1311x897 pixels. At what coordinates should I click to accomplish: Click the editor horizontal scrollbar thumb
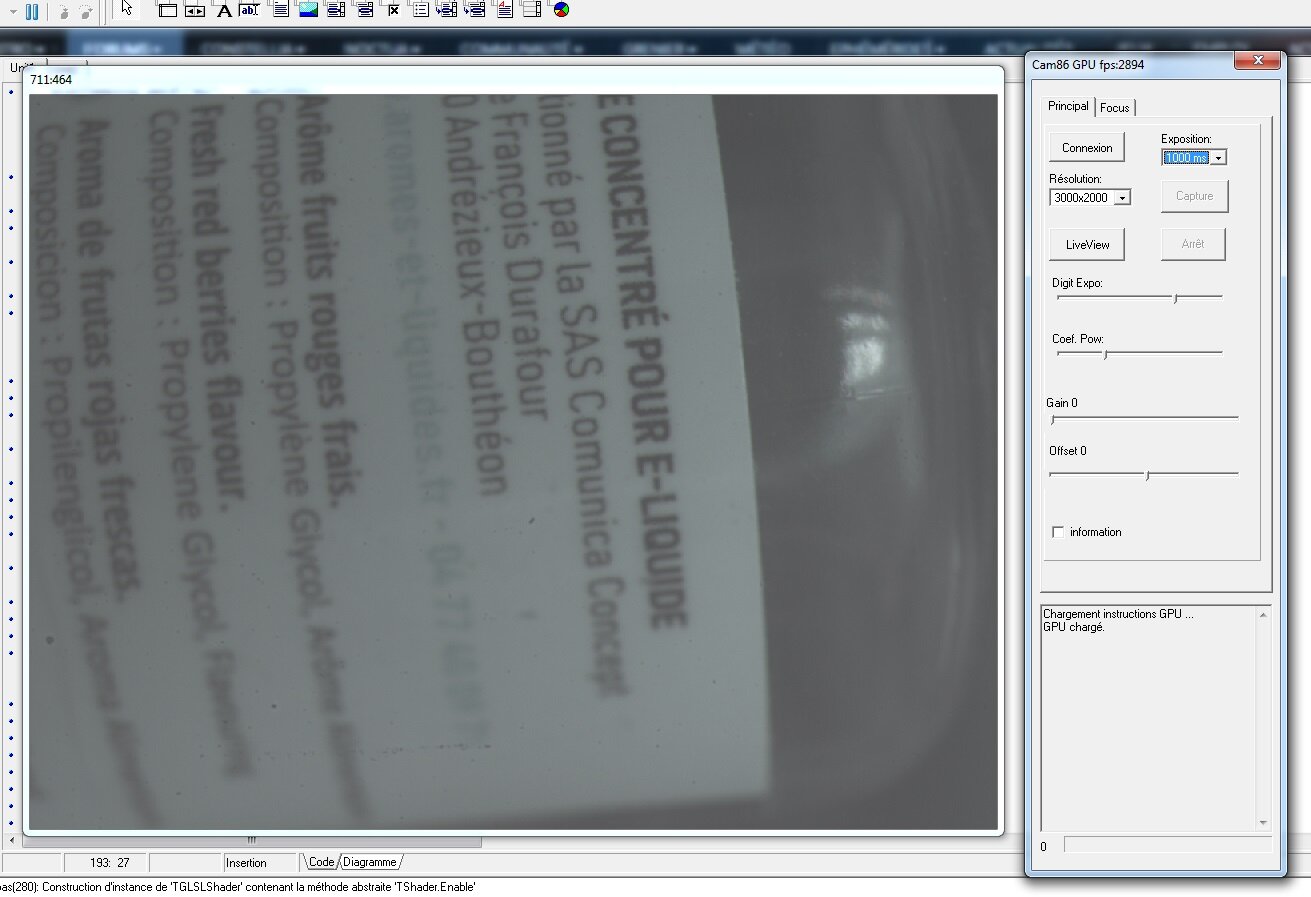[251, 841]
